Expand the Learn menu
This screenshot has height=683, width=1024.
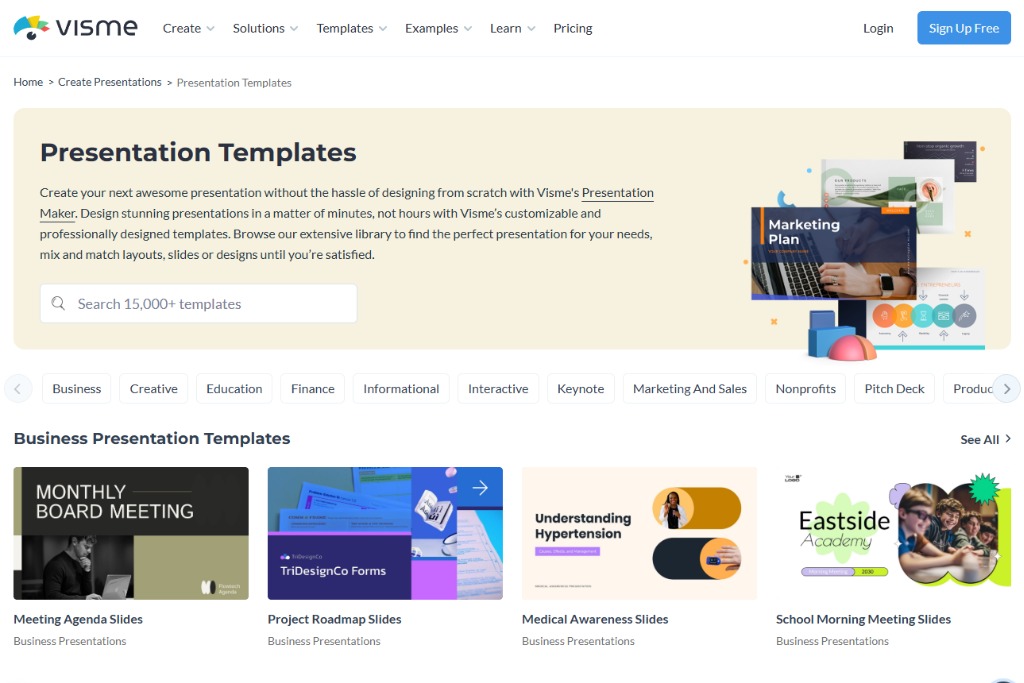(x=512, y=28)
